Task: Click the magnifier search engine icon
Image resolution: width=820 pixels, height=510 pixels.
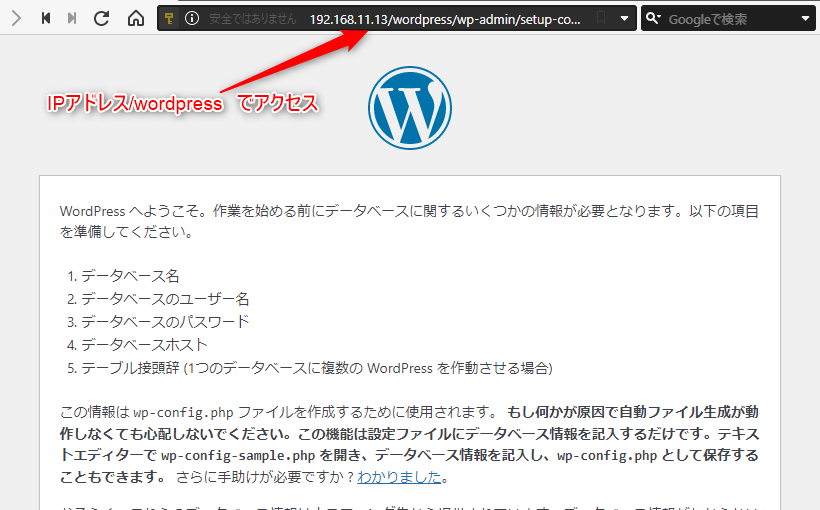Action: pyautogui.click(x=654, y=19)
